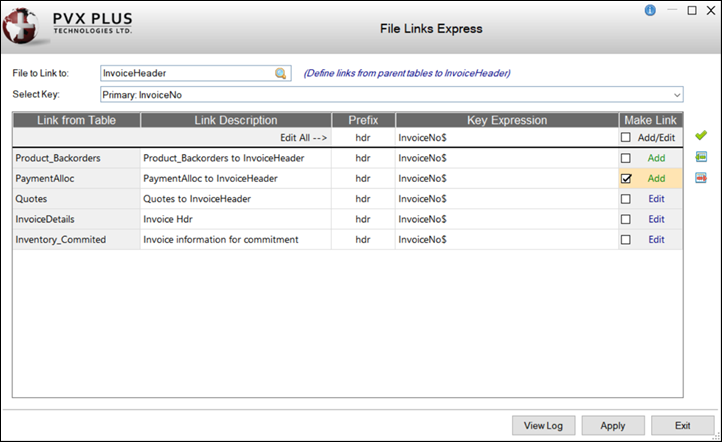Maximize the File Links Express window

point(692,10)
